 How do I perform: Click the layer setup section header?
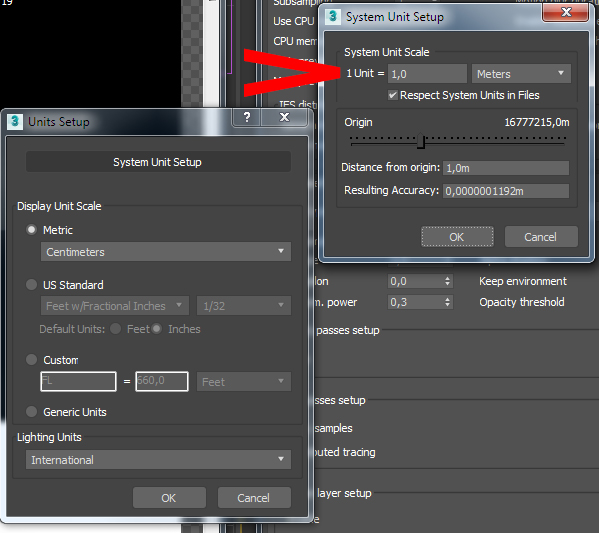click(x=344, y=493)
